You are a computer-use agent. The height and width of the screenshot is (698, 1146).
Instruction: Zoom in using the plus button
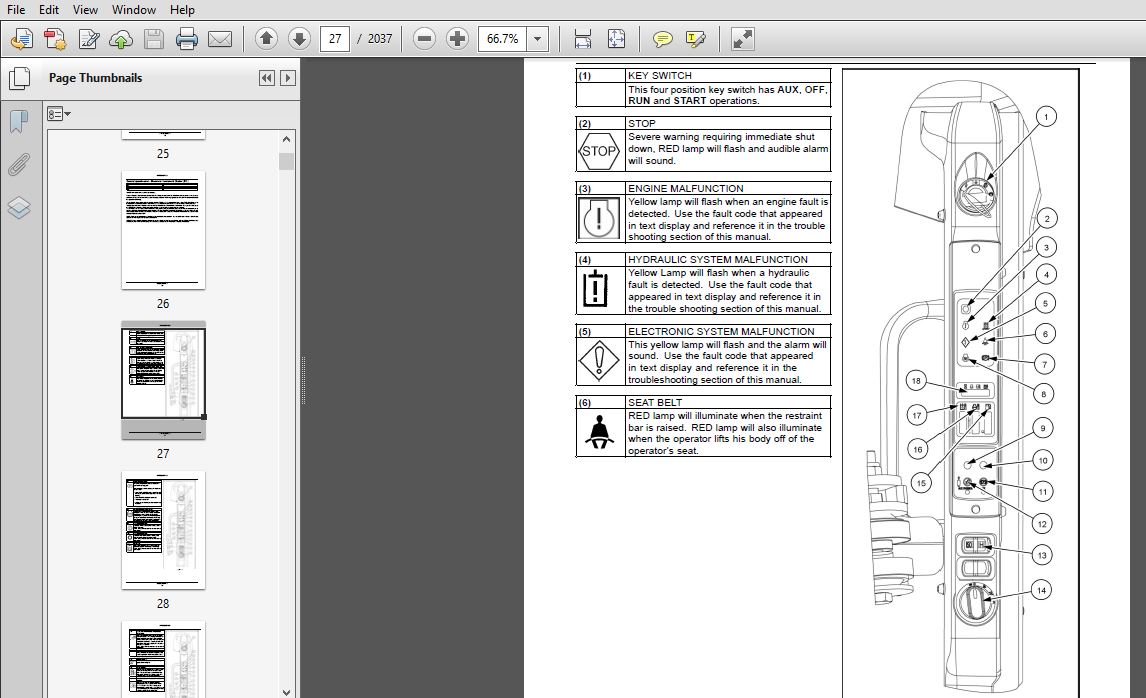click(457, 39)
